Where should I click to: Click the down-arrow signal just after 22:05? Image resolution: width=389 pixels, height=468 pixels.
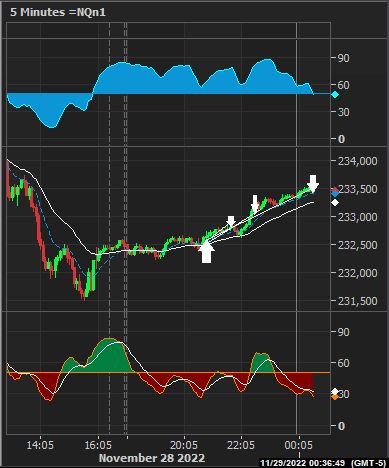[x=255, y=204]
